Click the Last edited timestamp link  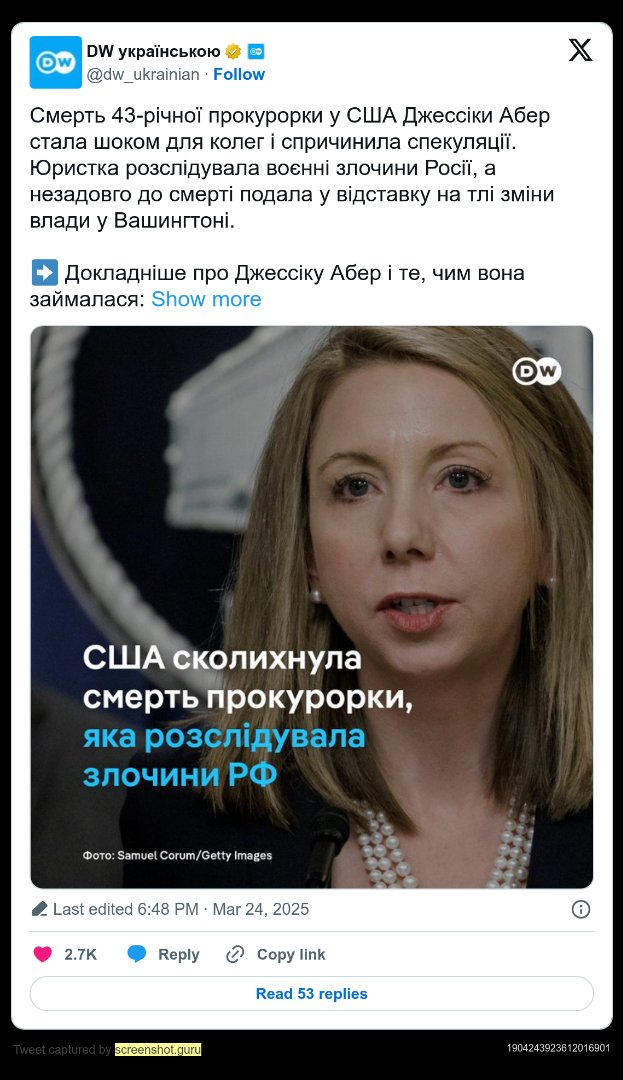181,909
